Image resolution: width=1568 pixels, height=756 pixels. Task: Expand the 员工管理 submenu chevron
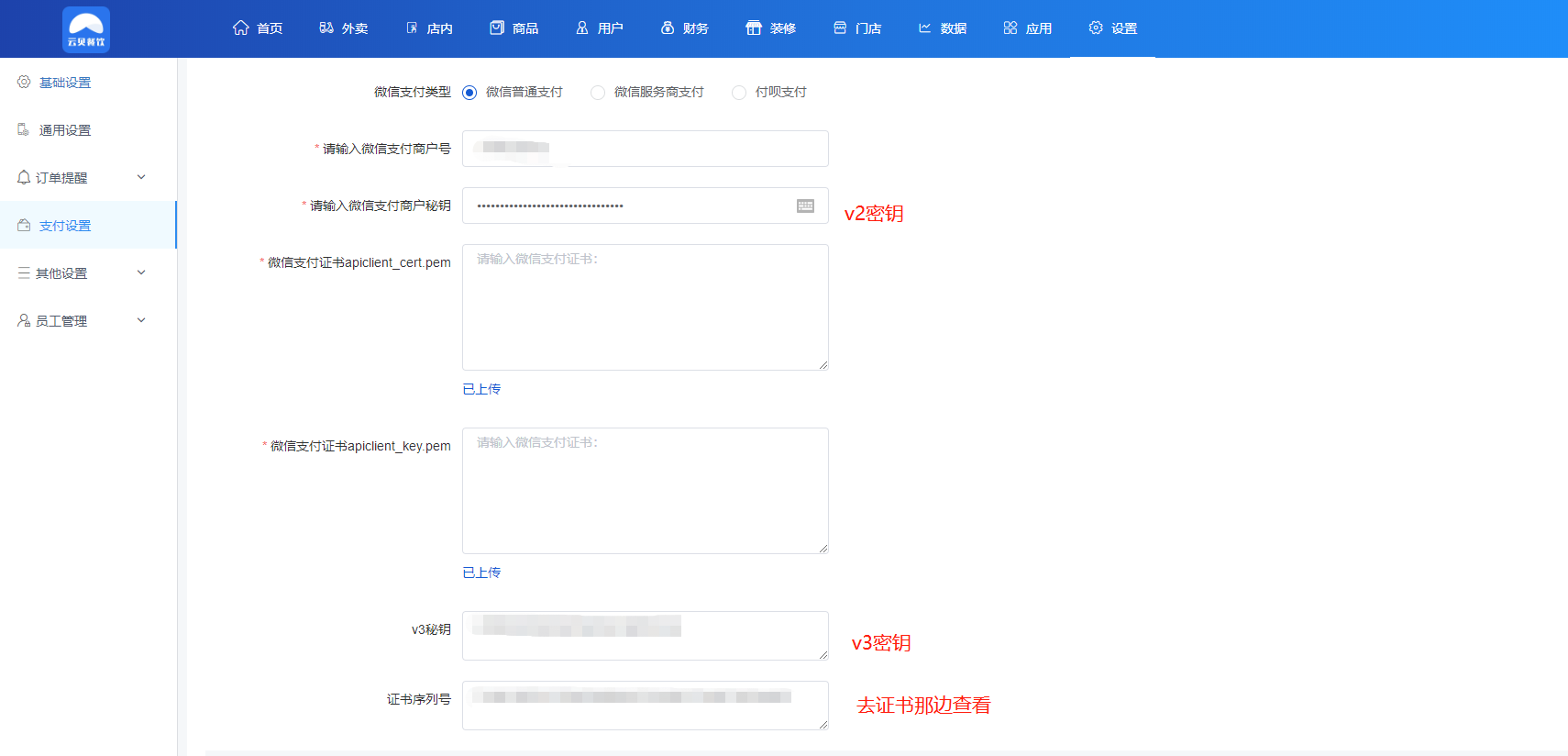[141, 320]
